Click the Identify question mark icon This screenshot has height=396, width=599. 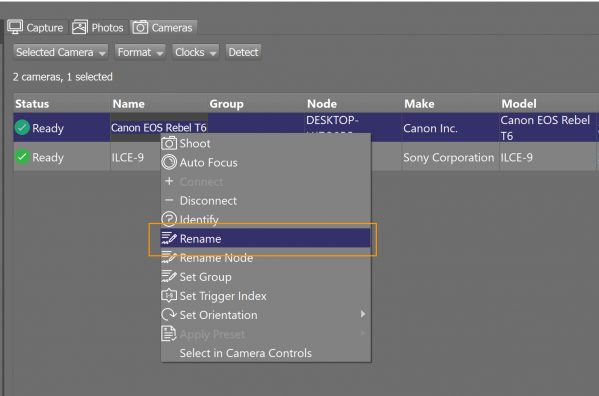click(x=169, y=219)
